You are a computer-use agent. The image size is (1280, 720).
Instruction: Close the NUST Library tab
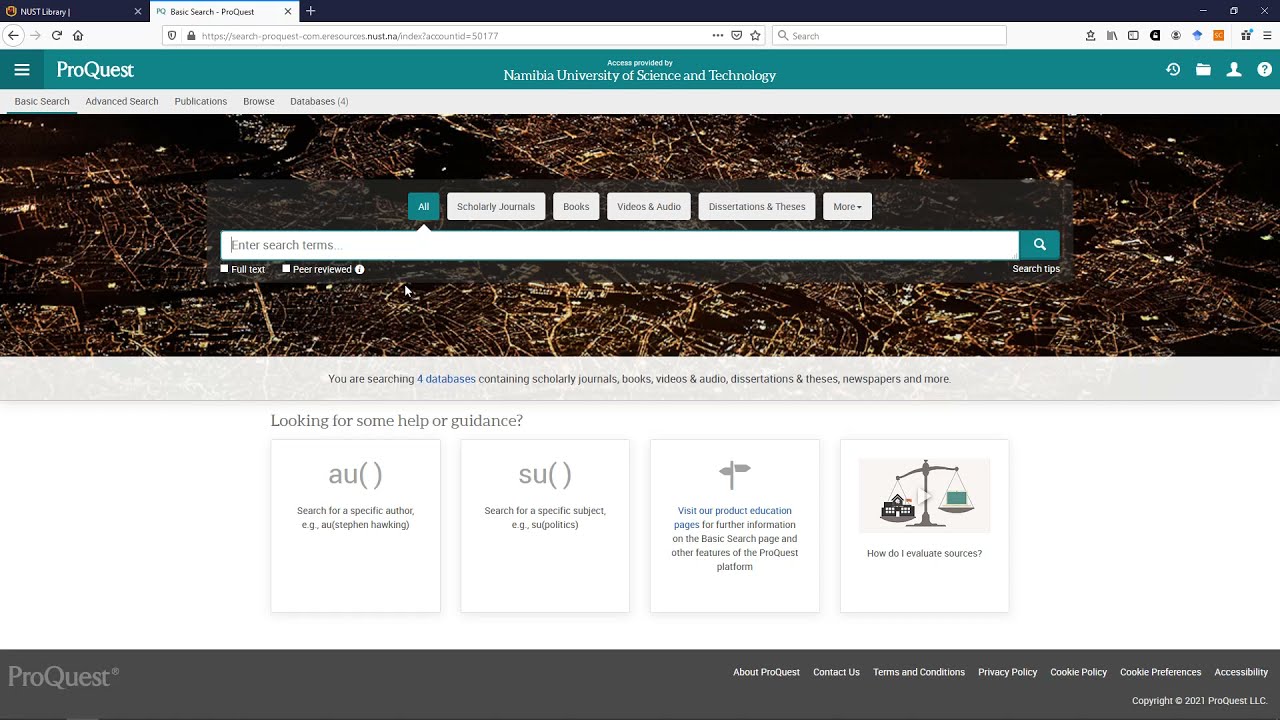tap(138, 11)
